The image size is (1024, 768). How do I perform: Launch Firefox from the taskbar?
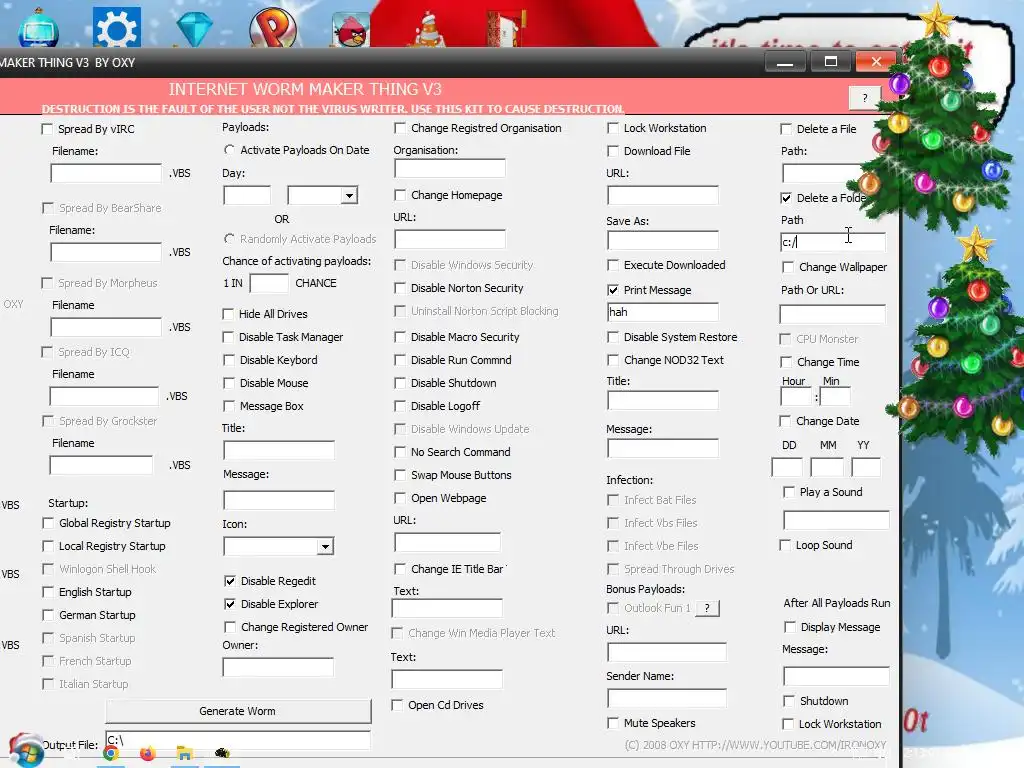point(148,754)
